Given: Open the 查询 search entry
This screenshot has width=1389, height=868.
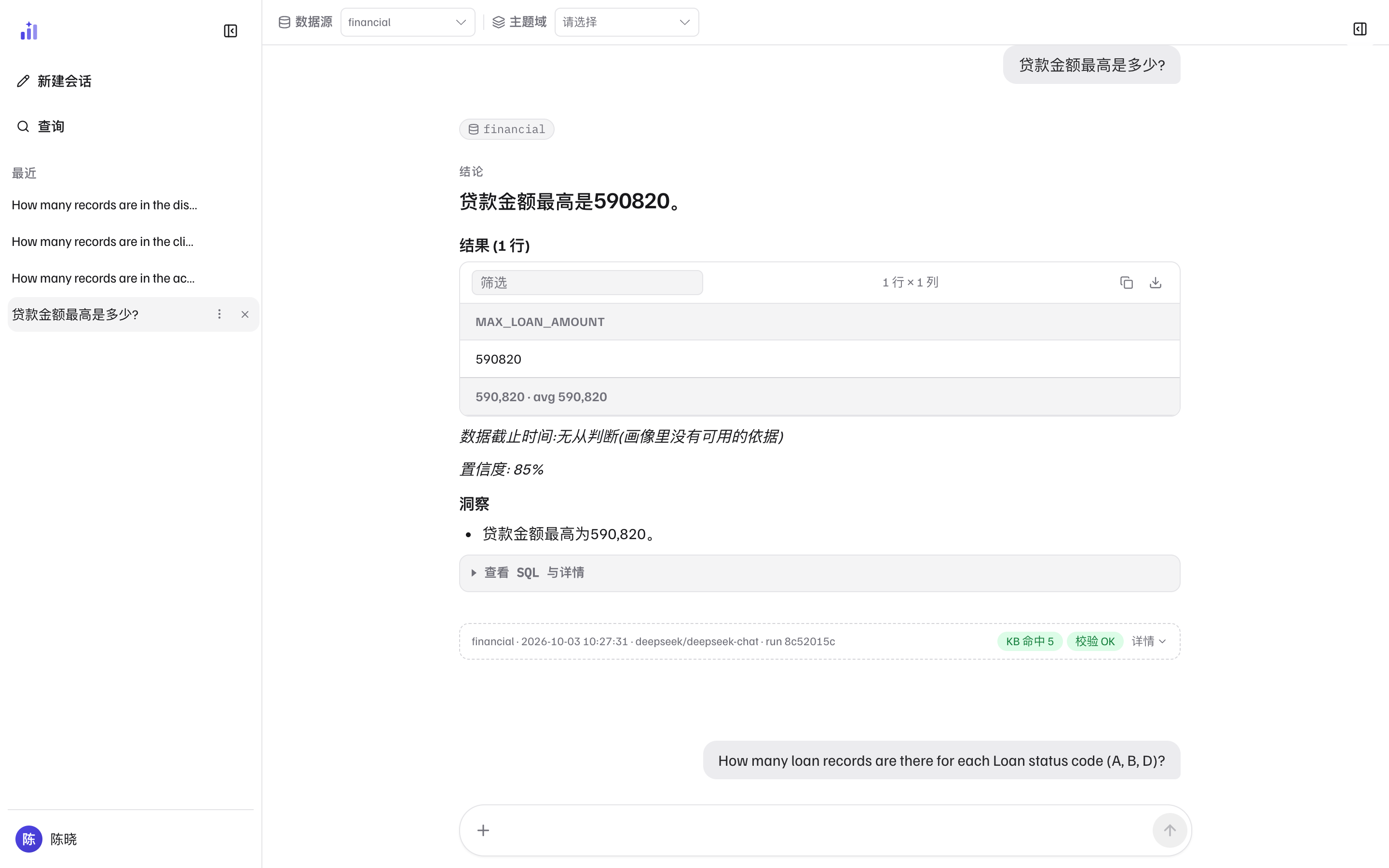Looking at the screenshot, I should coord(41,126).
